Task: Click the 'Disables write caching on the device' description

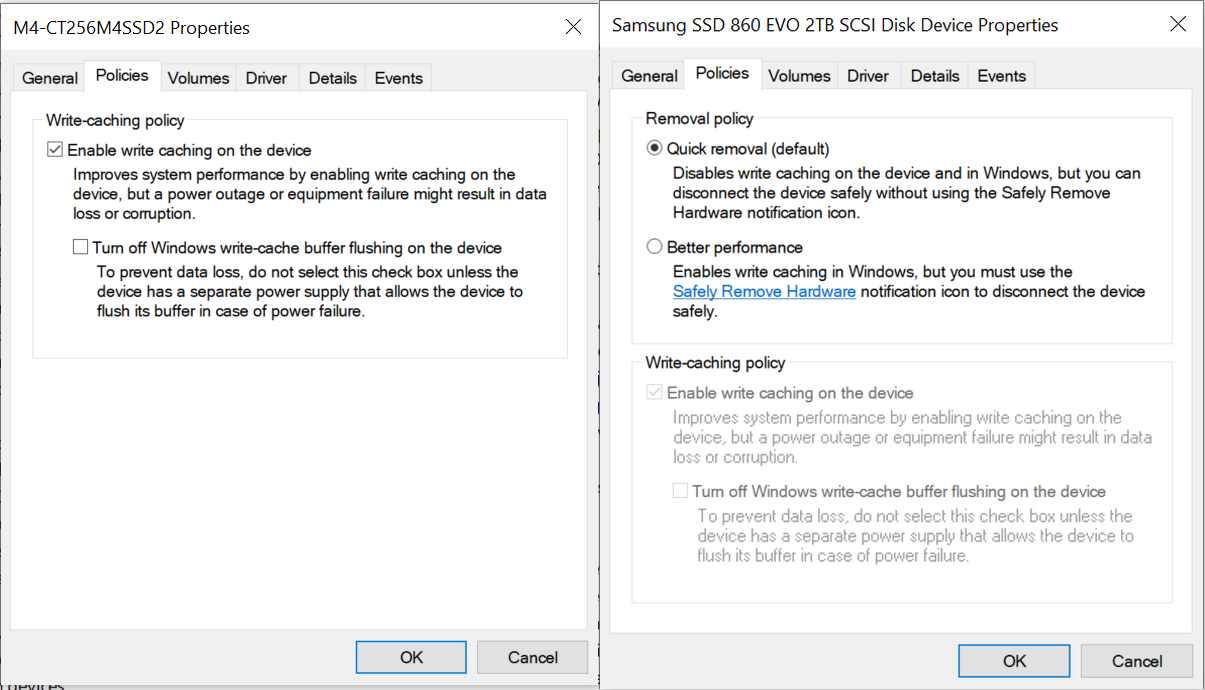Action: pyautogui.click(x=907, y=193)
